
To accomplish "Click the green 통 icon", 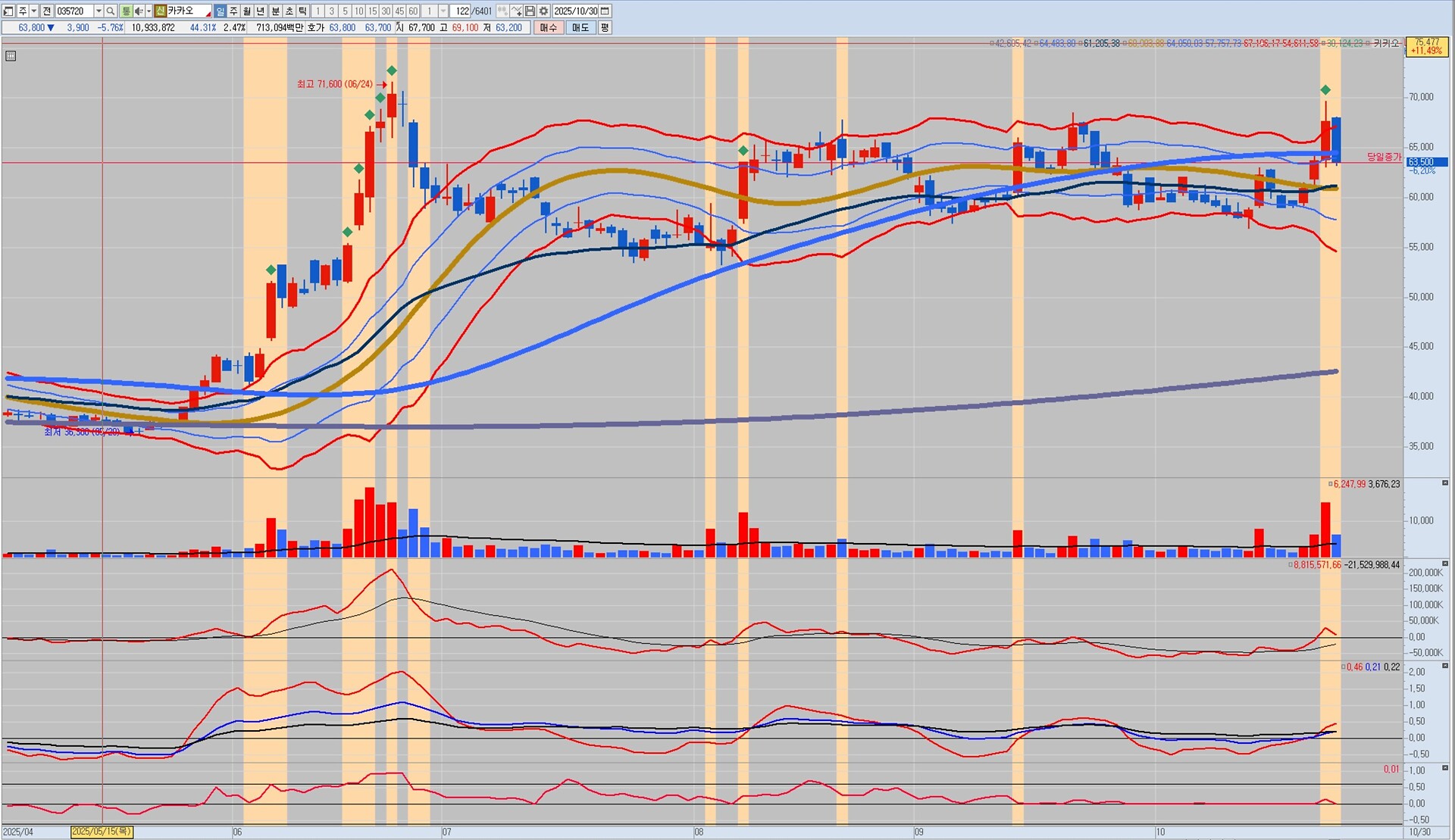I will coord(126,11).
